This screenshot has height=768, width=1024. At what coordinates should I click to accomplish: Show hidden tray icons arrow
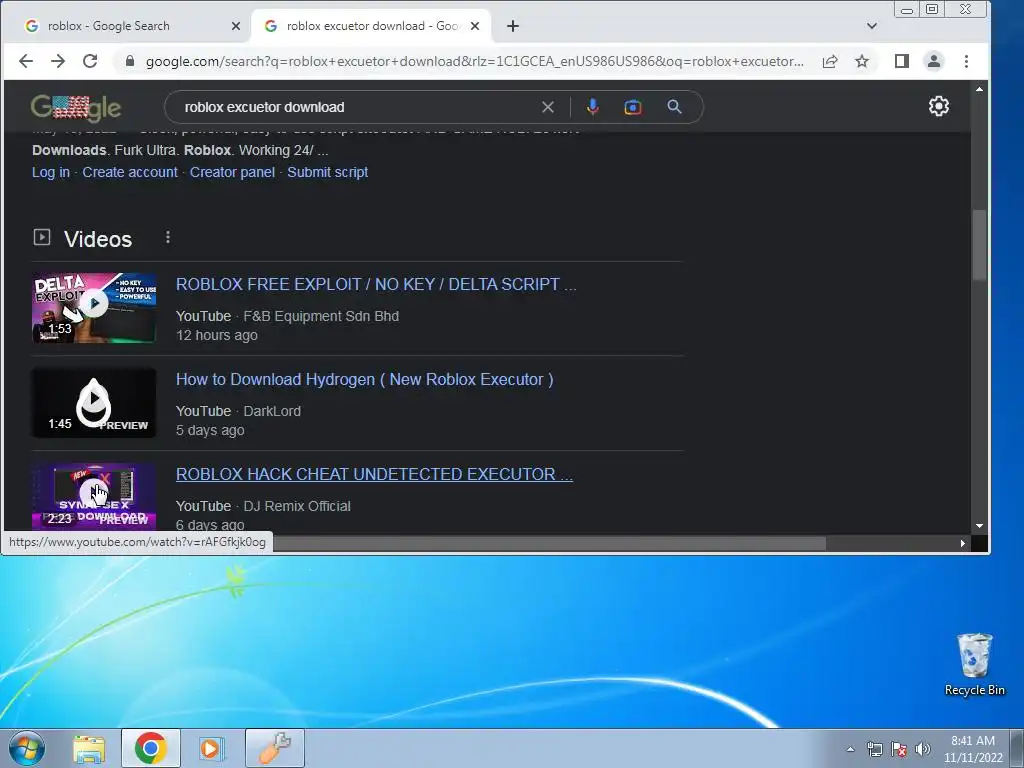pyautogui.click(x=850, y=749)
